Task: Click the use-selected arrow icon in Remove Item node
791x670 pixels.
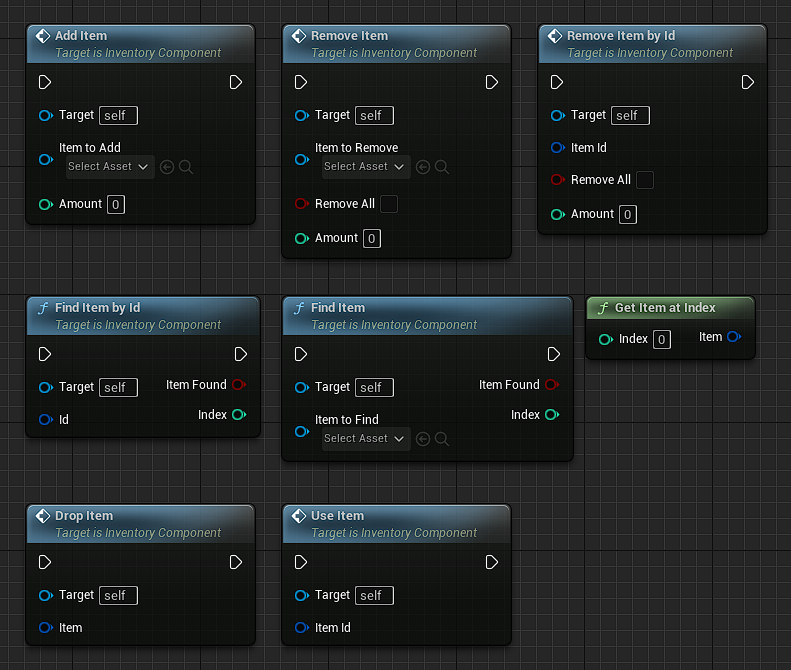Action: click(x=422, y=167)
